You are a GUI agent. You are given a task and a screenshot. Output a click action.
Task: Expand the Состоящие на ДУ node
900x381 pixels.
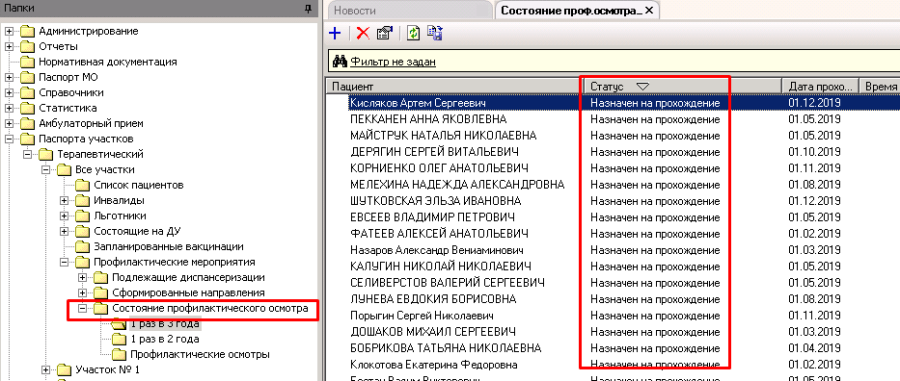coord(64,232)
